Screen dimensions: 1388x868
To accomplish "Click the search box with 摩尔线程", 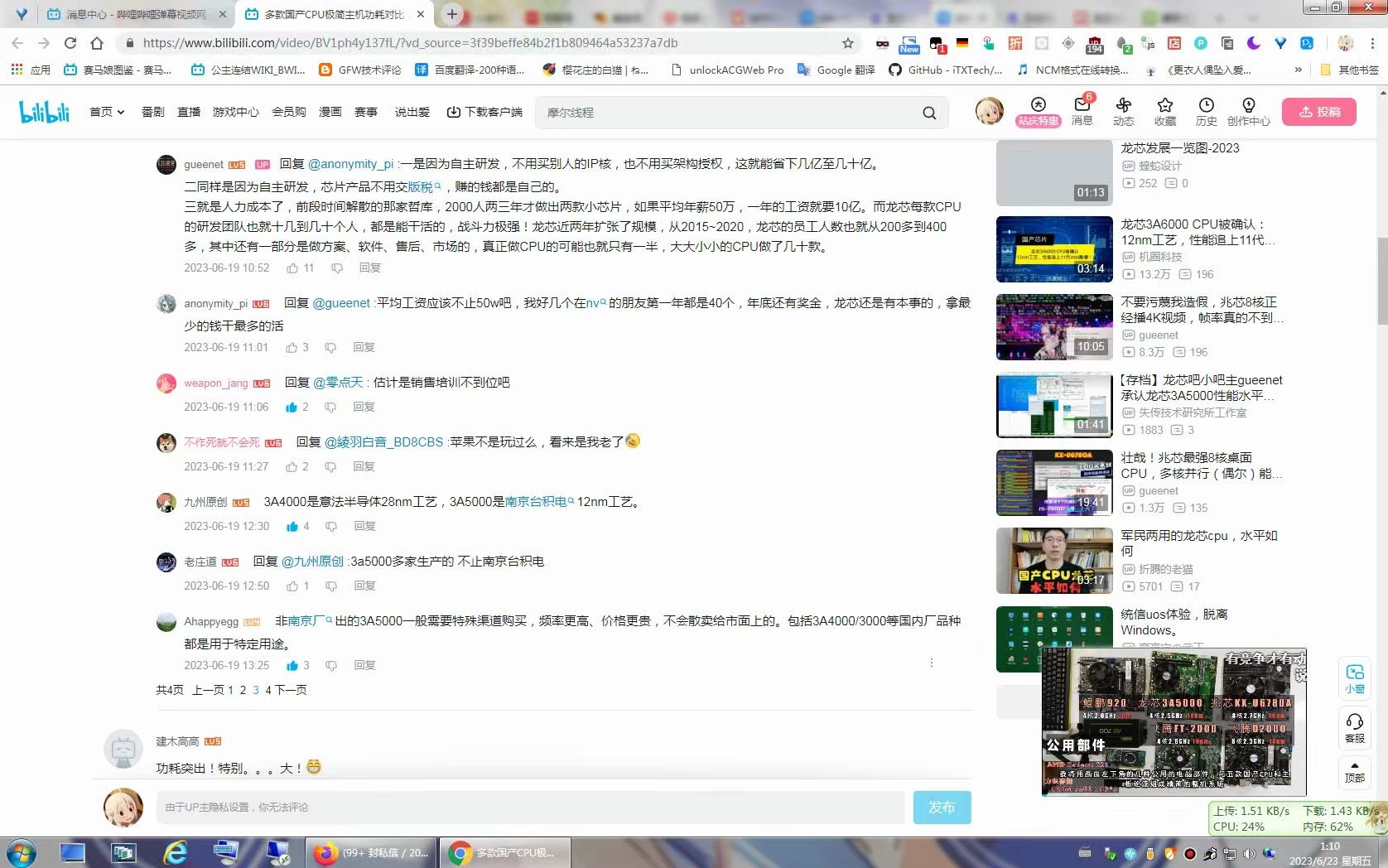I will 729,113.
